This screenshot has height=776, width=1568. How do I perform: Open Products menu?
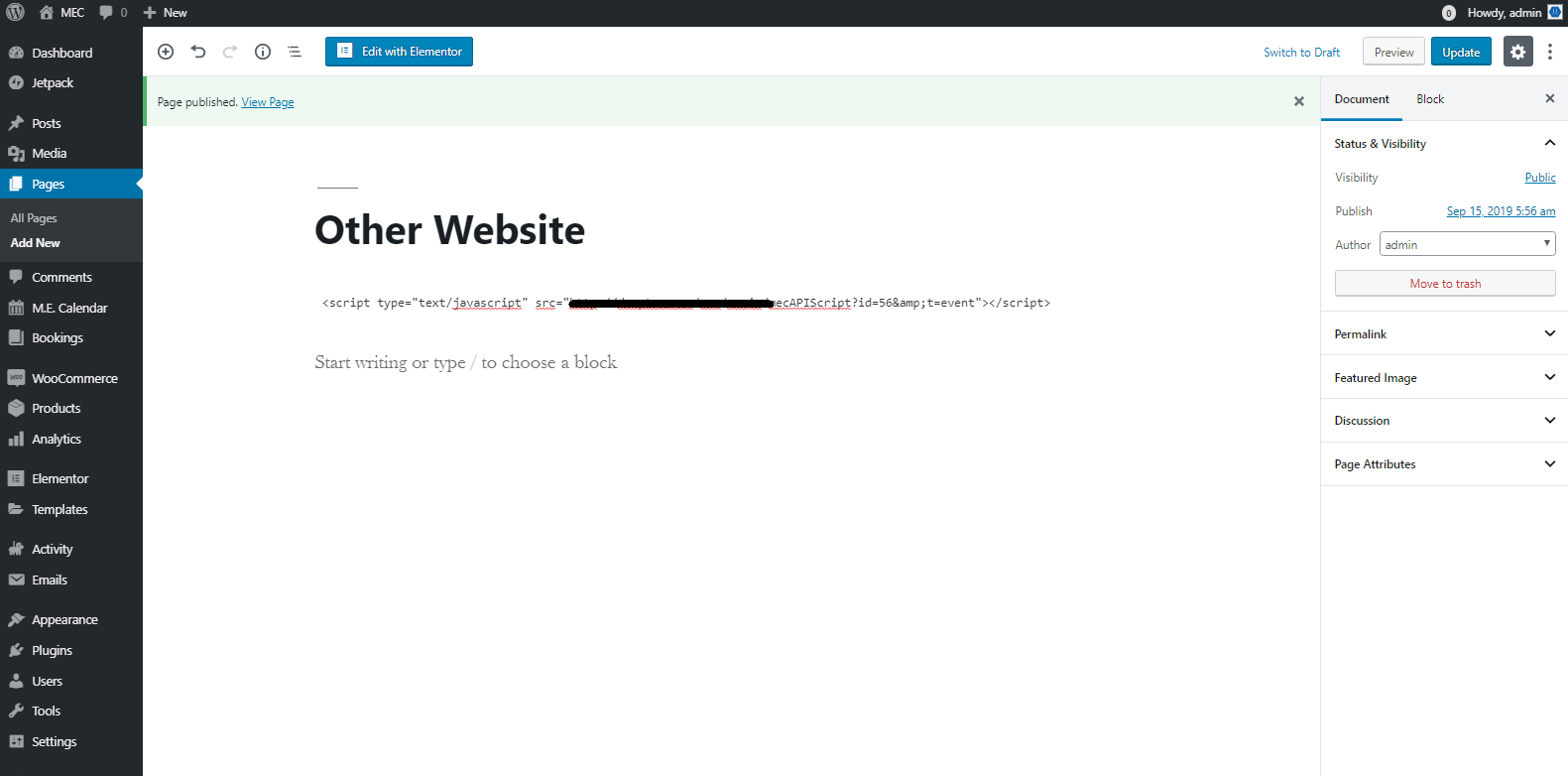pos(71,409)
